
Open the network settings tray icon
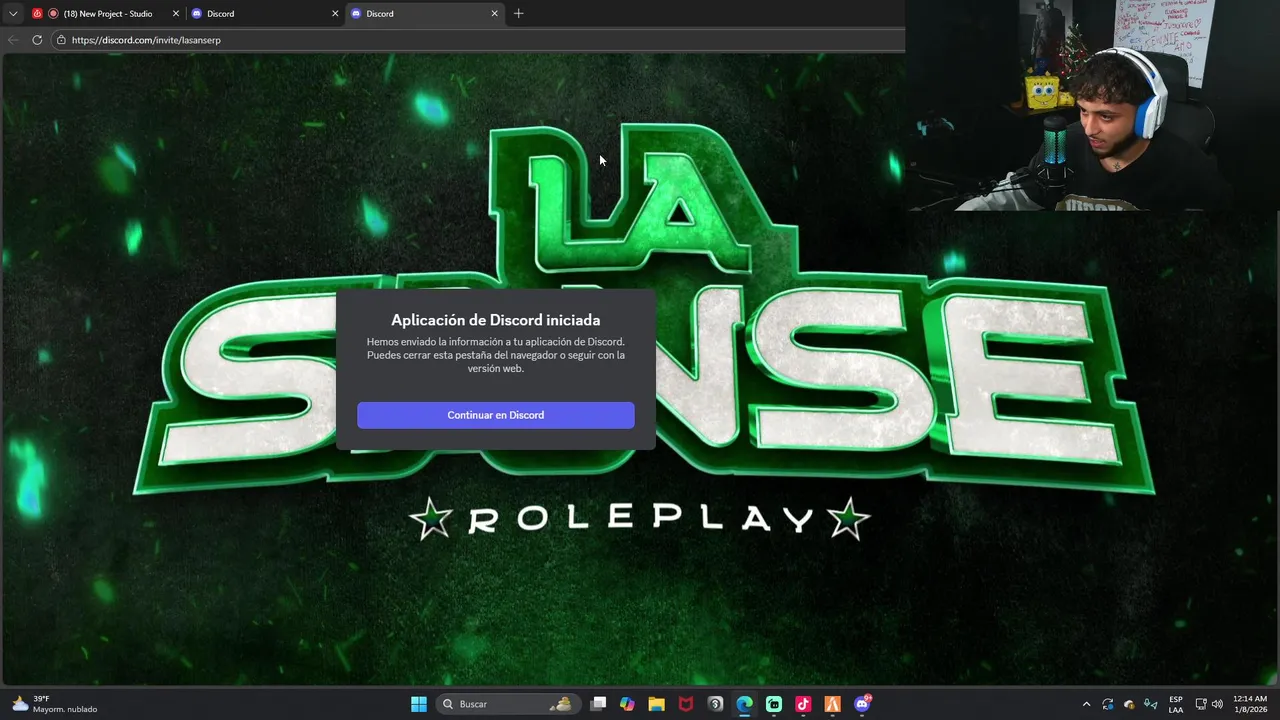1201,704
